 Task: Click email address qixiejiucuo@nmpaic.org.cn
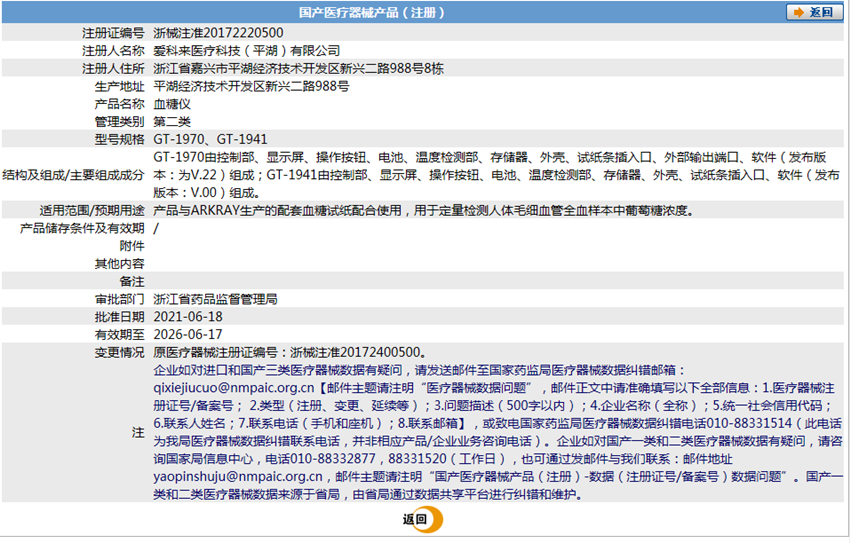click(x=234, y=388)
